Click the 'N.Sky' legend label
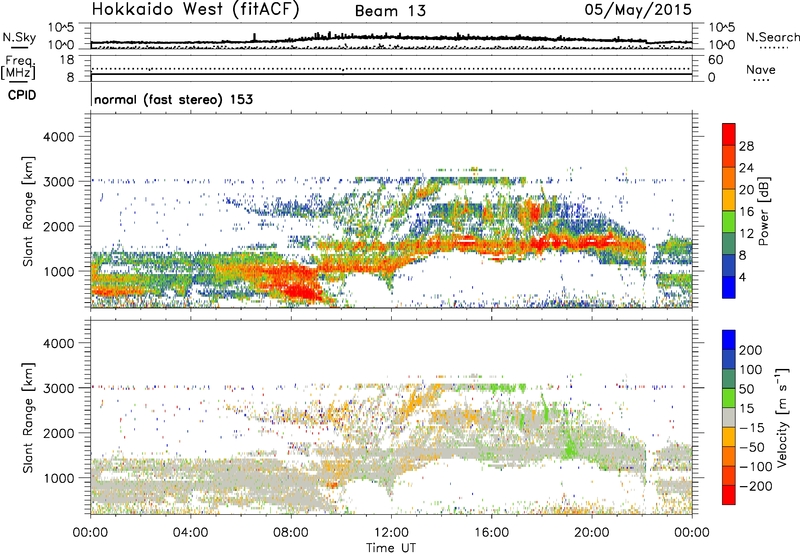 [x=19, y=37]
